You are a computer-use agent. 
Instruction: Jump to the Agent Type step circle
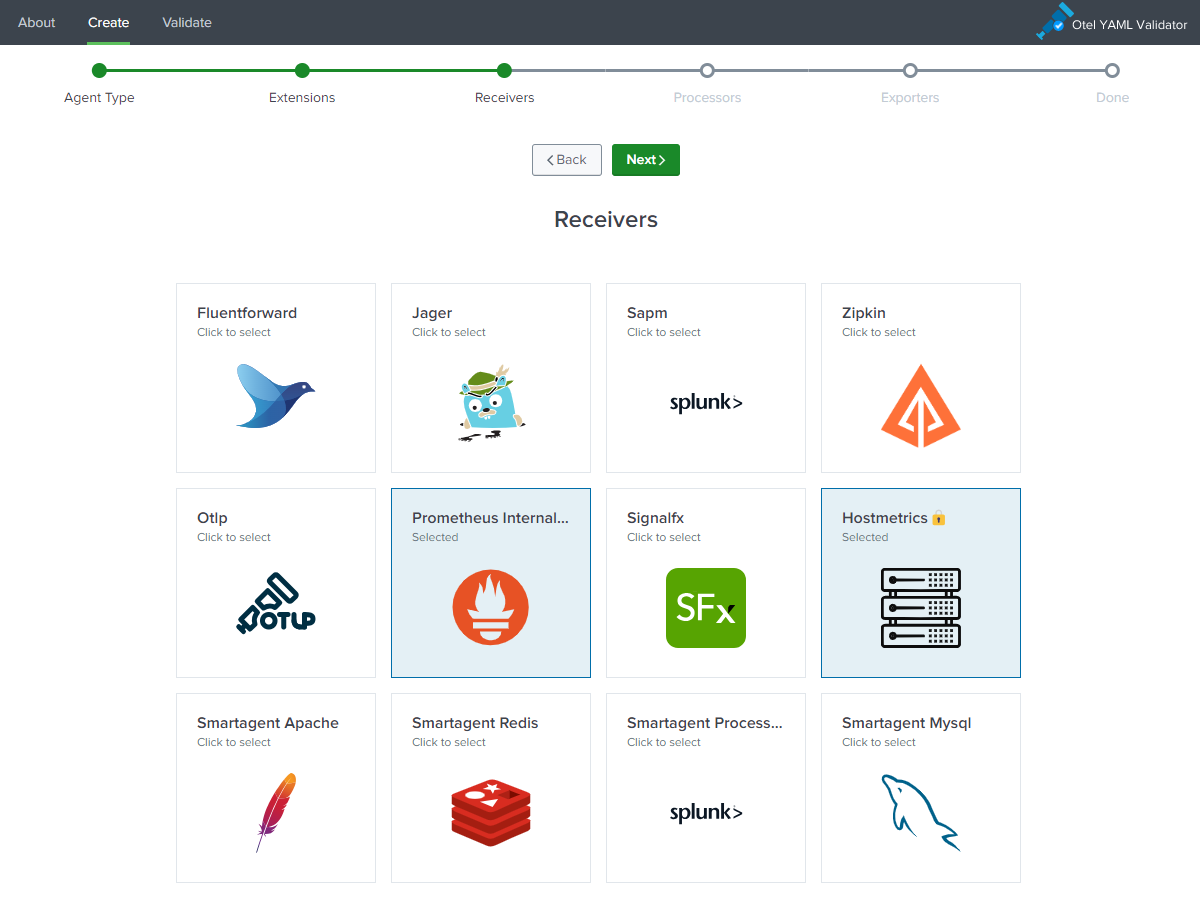pyautogui.click(x=99, y=70)
